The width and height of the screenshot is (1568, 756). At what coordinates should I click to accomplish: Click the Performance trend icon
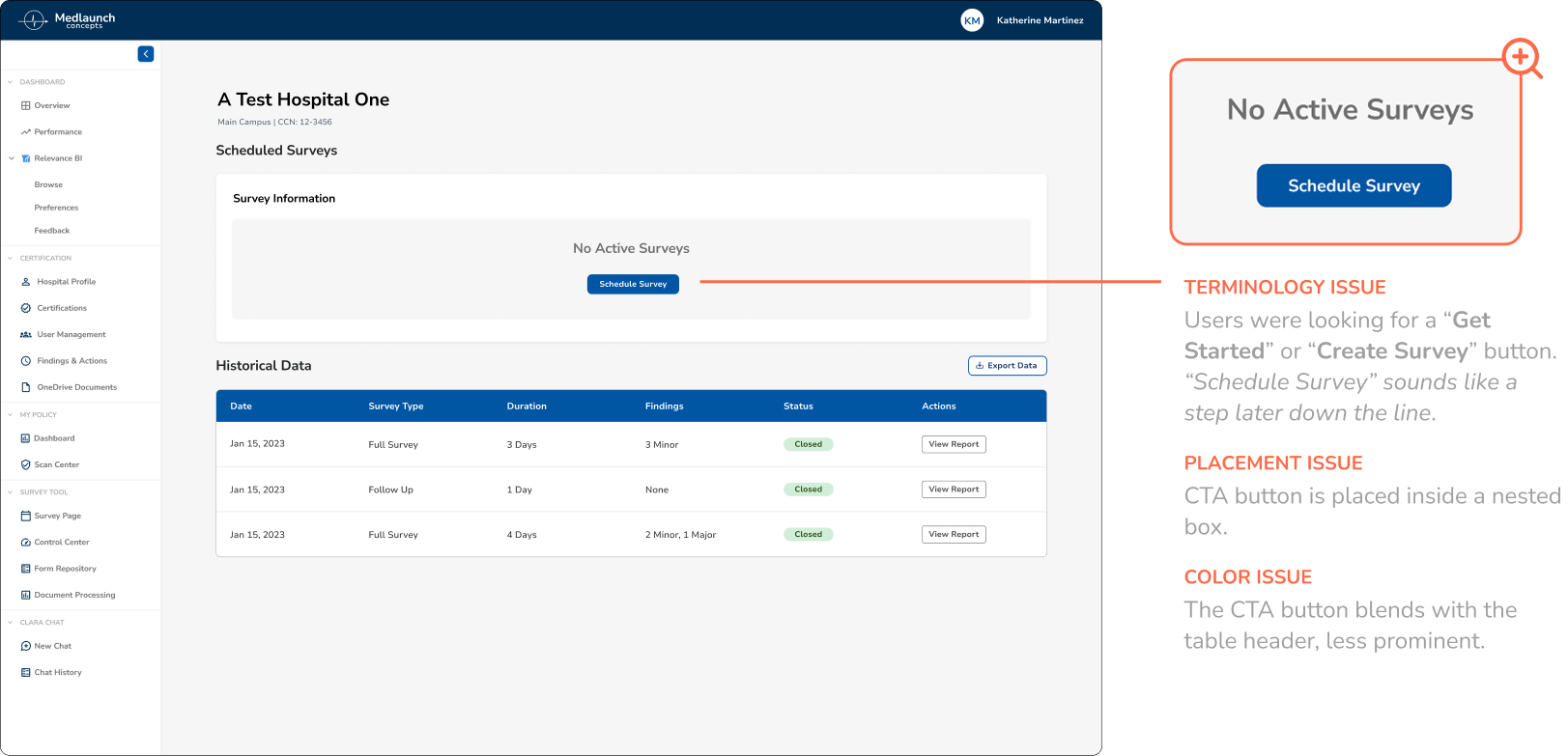pyautogui.click(x=26, y=132)
